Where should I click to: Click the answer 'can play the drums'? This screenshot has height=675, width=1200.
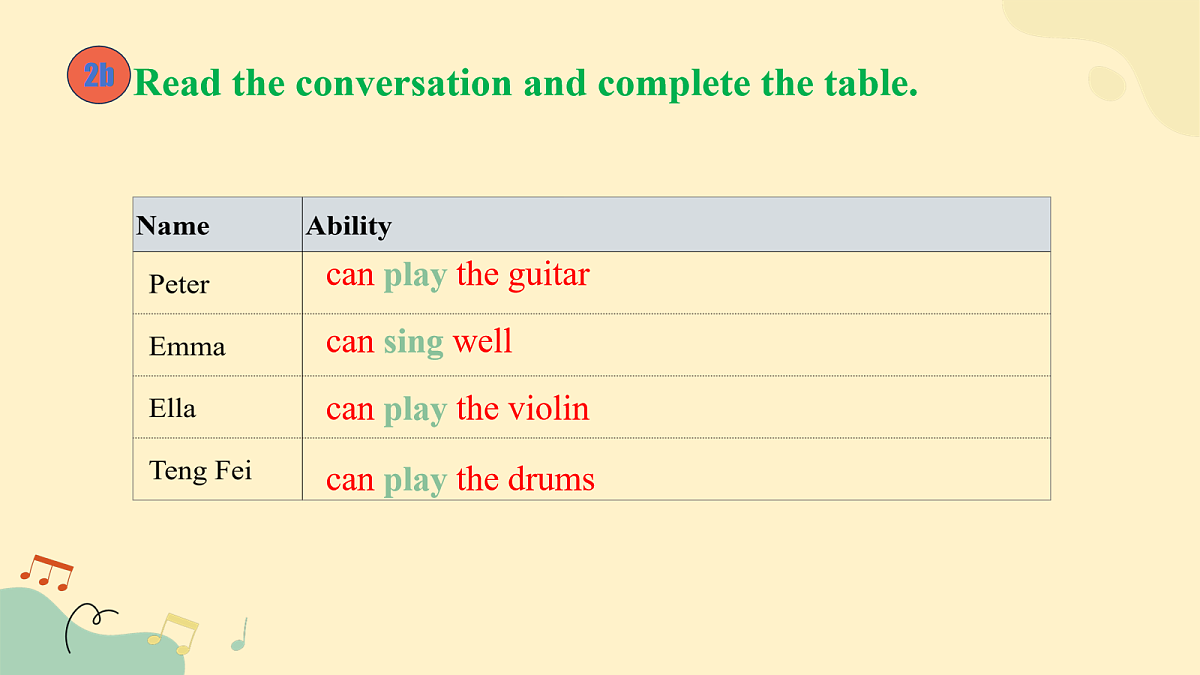[460, 480]
